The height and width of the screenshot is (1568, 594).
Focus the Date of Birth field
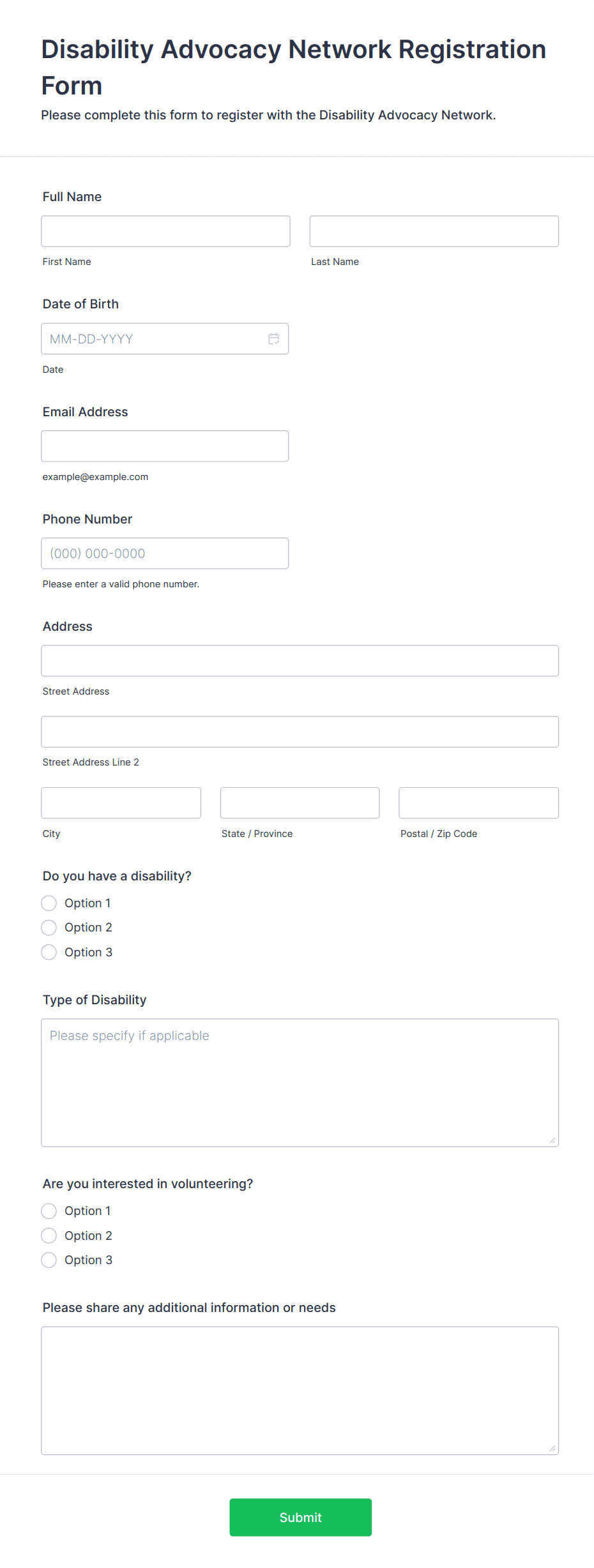[x=153, y=338]
